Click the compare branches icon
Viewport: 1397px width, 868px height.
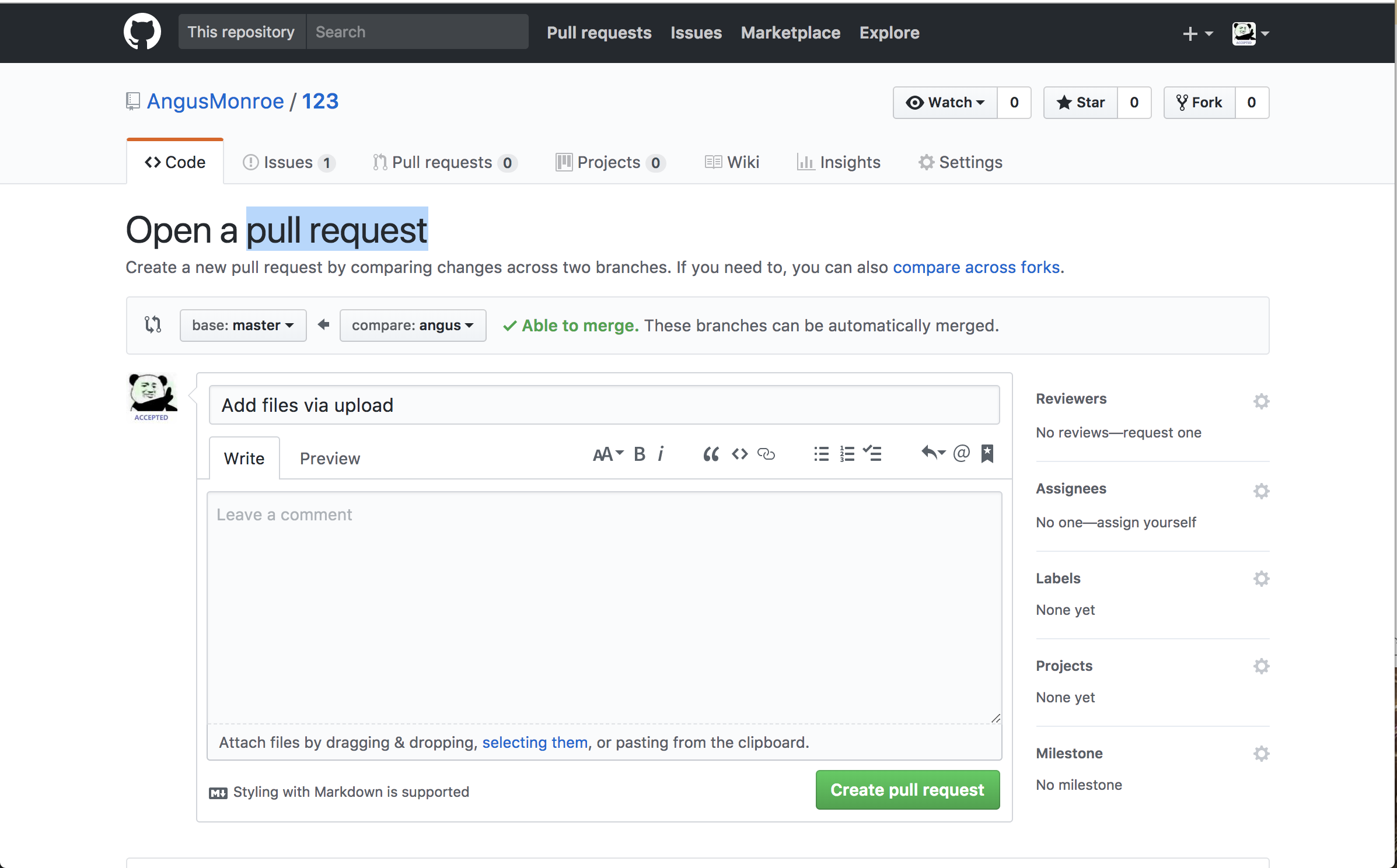pyautogui.click(x=153, y=324)
